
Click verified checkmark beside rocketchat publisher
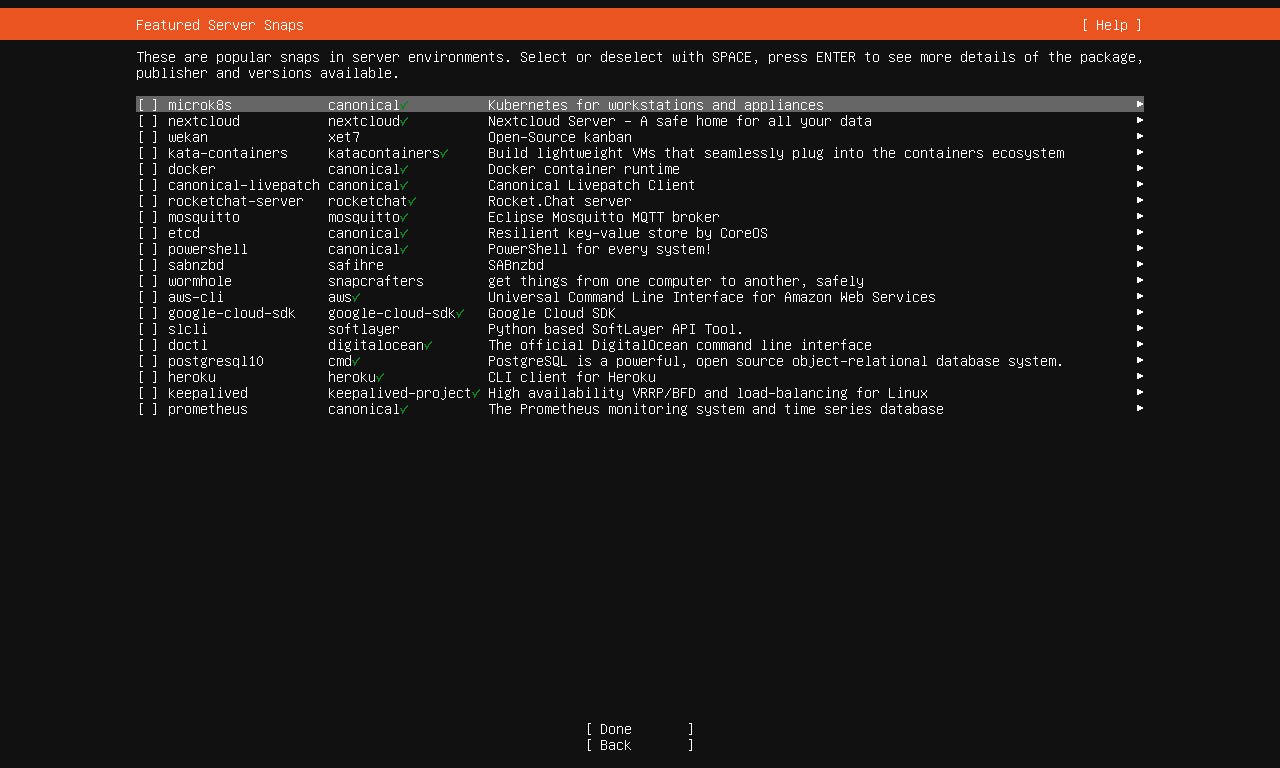tap(412, 201)
